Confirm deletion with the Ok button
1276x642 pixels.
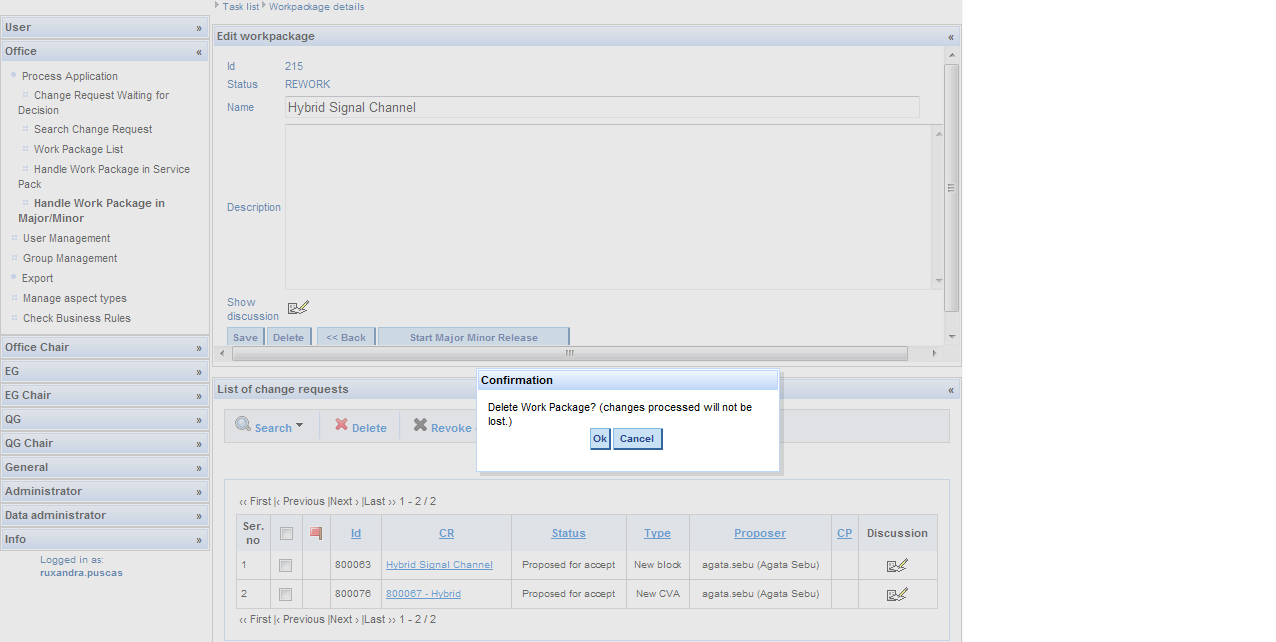click(x=600, y=439)
